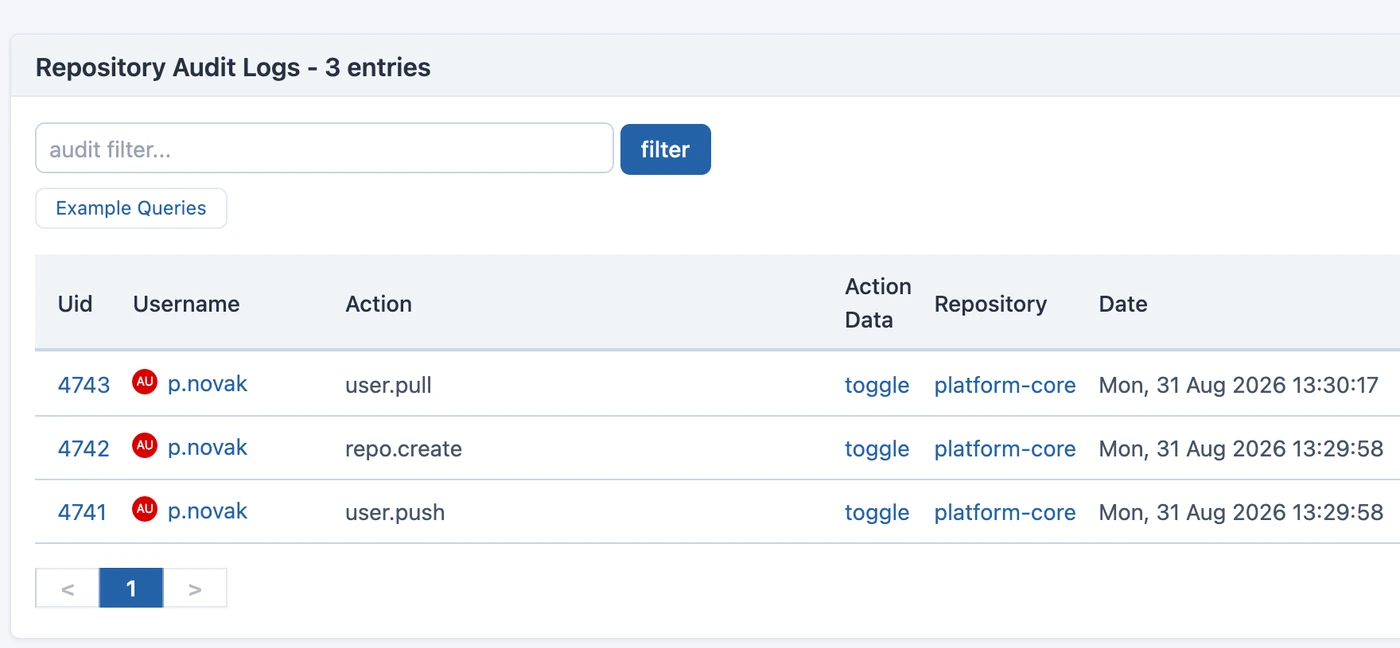The width and height of the screenshot is (1400, 648).
Task: Click the date in the repo.create row
Action: coord(1241,449)
